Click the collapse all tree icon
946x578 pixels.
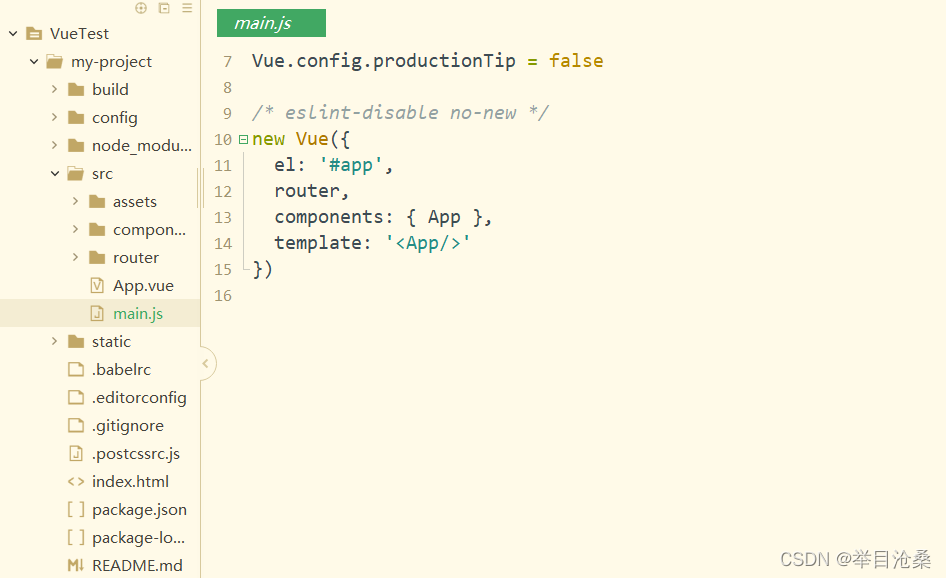click(x=164, y=8)
